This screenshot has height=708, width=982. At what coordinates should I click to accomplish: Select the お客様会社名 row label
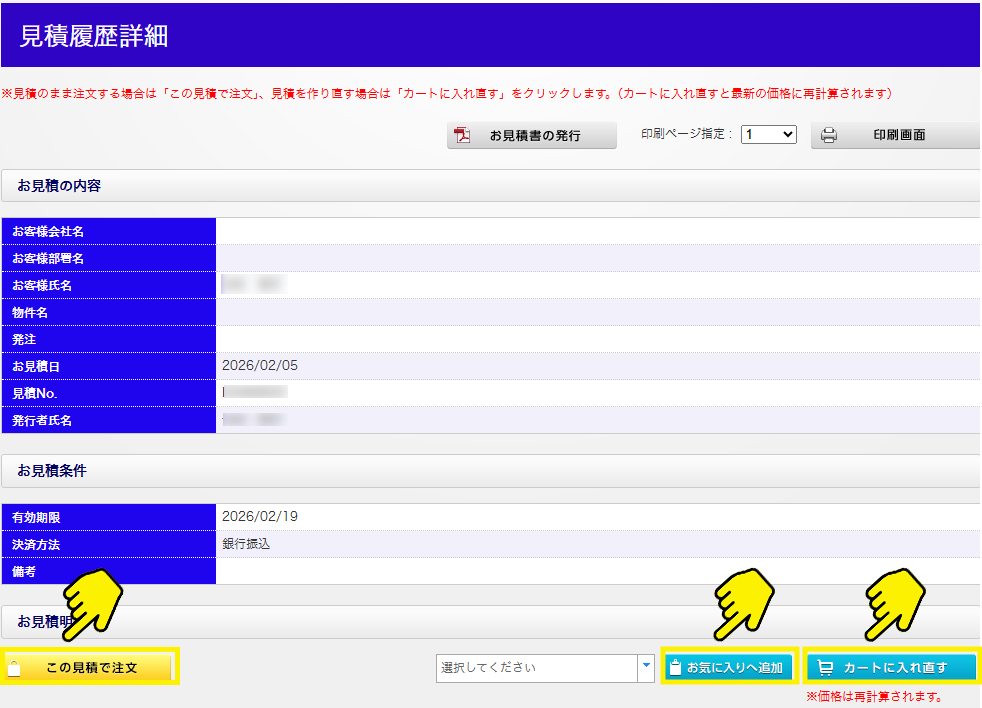(48, 232)
